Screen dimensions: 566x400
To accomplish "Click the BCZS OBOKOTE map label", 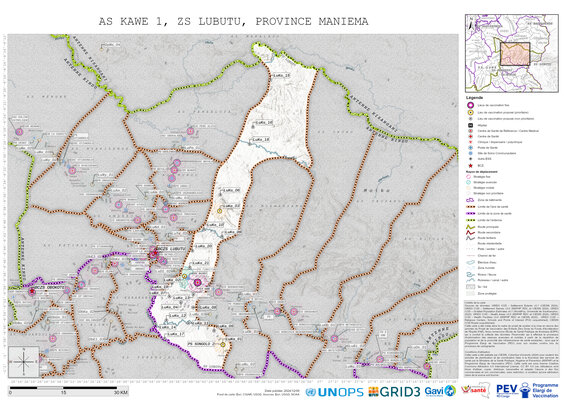I will [x=51, y=288].
